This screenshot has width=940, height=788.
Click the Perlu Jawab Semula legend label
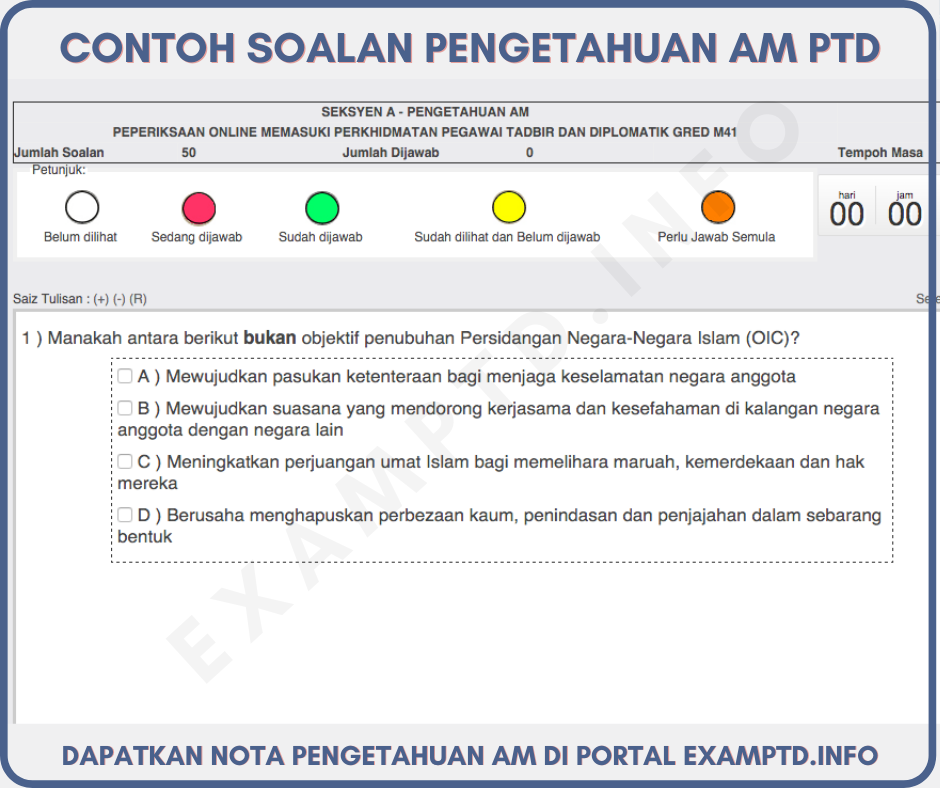click(x=716, y=237)
